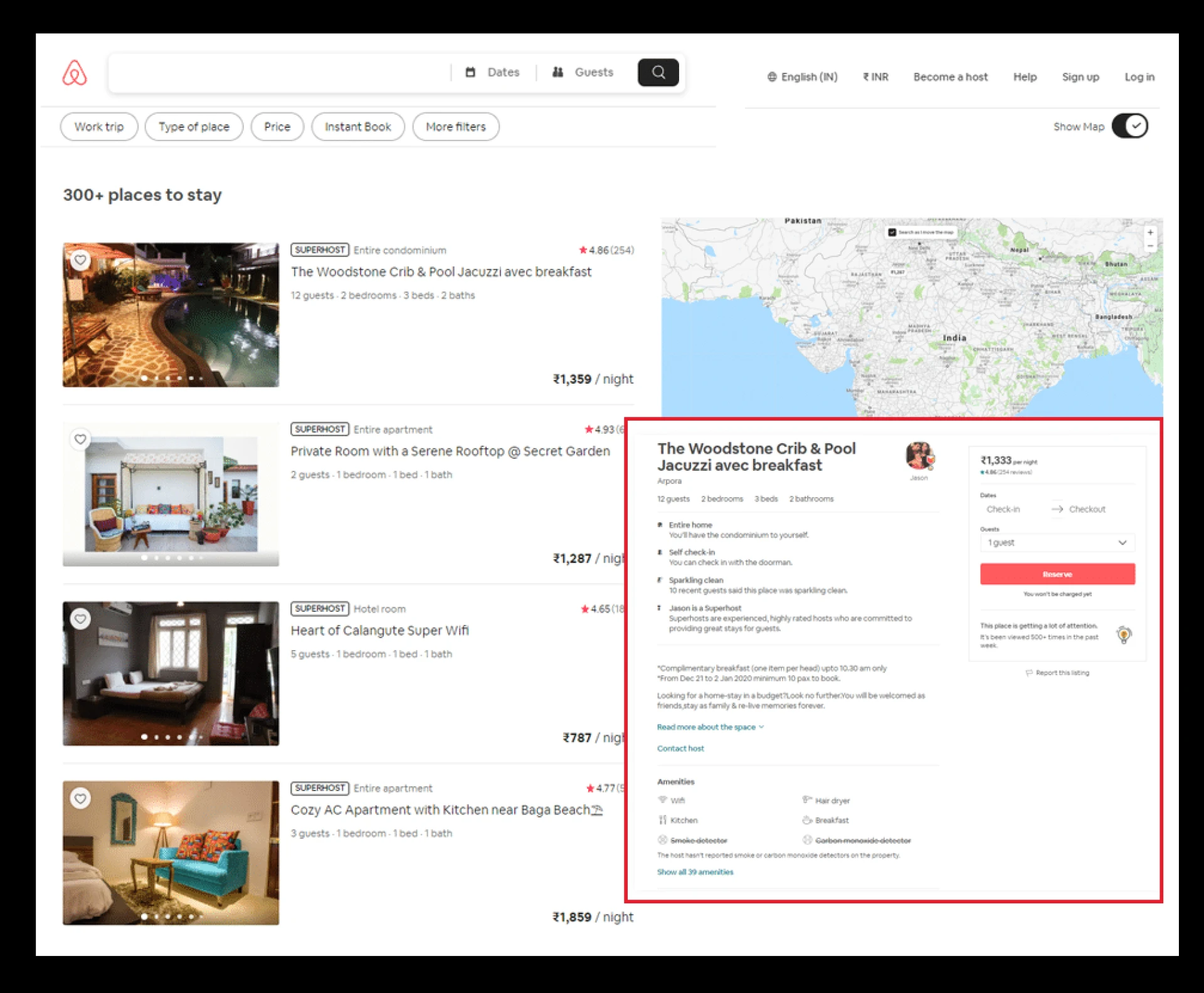The image size is (1204, 993).
Task: Click the Reserve button
Action: click(x=1057, y=574)
